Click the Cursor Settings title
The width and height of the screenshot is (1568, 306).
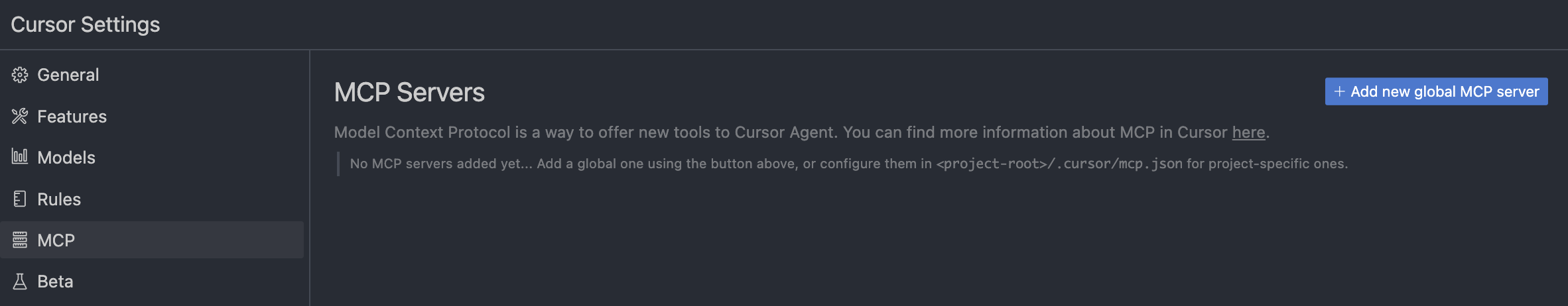[85, 25]
